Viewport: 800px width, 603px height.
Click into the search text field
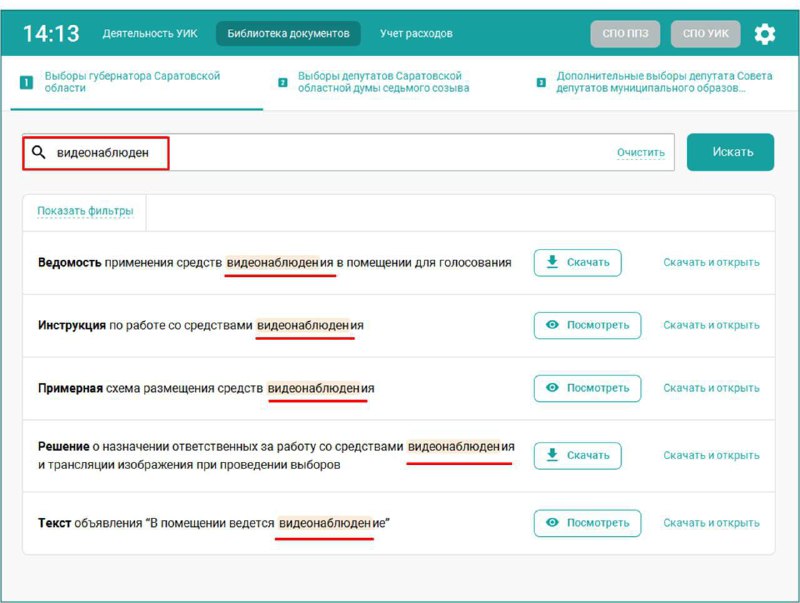pos(380,153)
